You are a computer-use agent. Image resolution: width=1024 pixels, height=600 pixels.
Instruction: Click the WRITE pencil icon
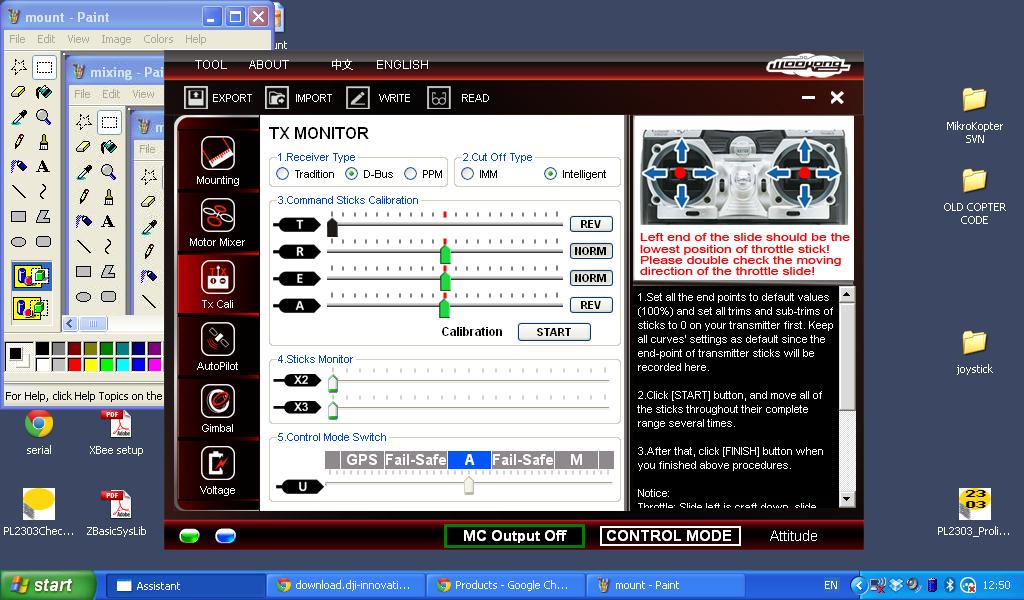358,98
